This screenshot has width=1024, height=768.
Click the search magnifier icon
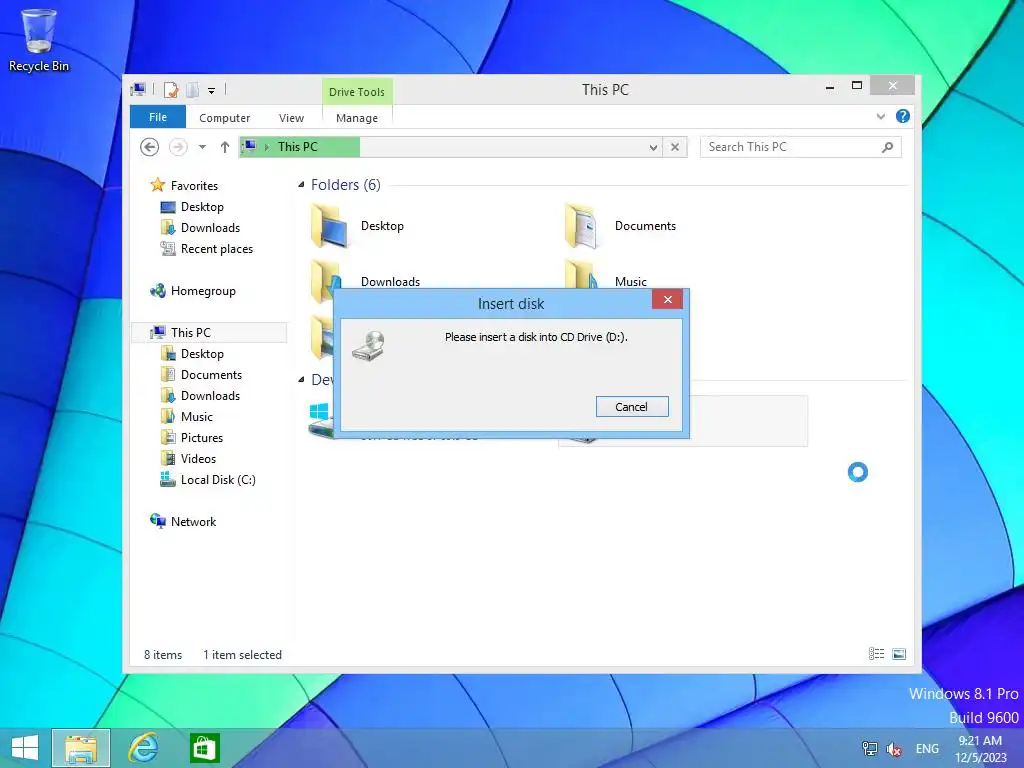887,147
